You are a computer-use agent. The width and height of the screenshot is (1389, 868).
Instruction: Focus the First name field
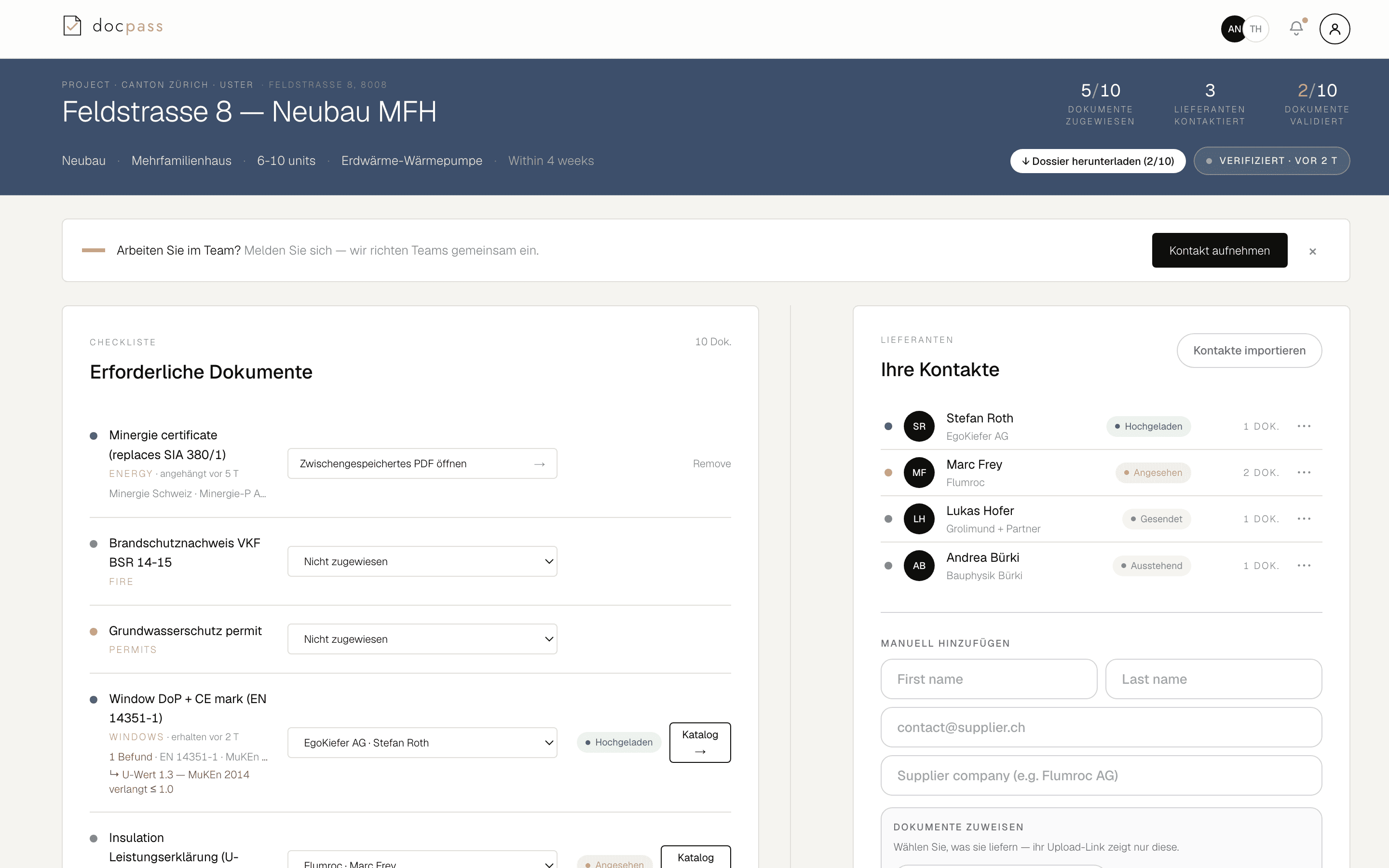pos(988,679)
